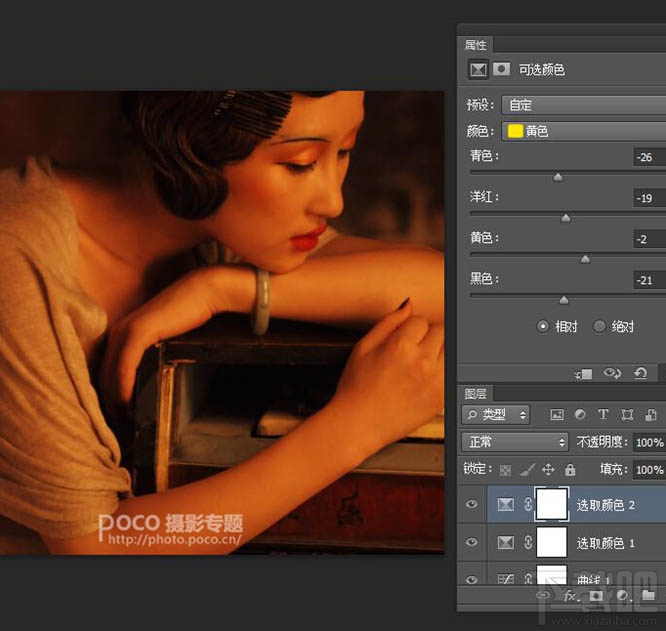Click the Selective Color adjustment icon in Properties

click(478, 70)
